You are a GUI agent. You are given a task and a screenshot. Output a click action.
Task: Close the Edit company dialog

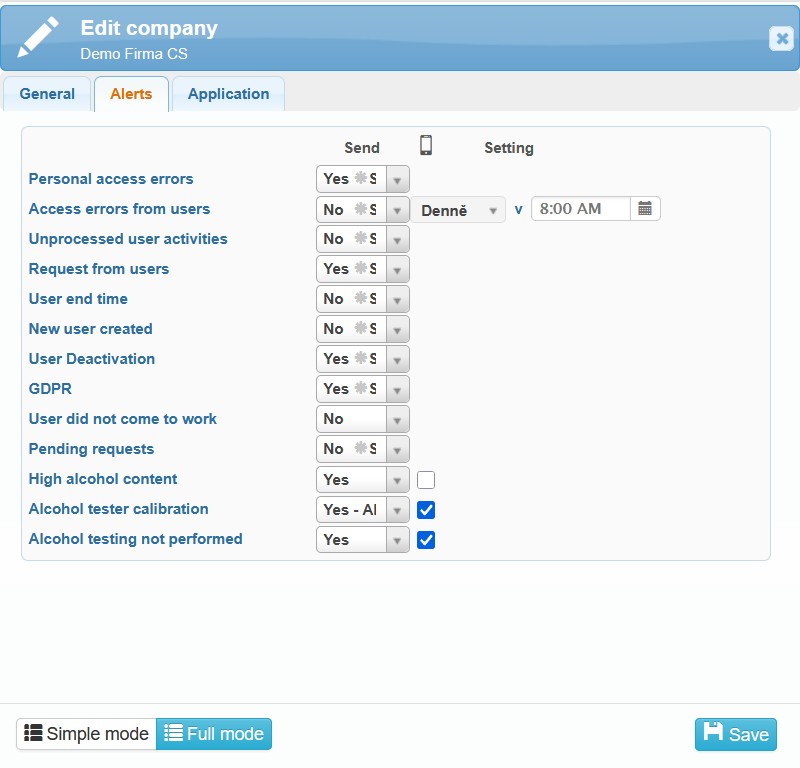[781, 38]
